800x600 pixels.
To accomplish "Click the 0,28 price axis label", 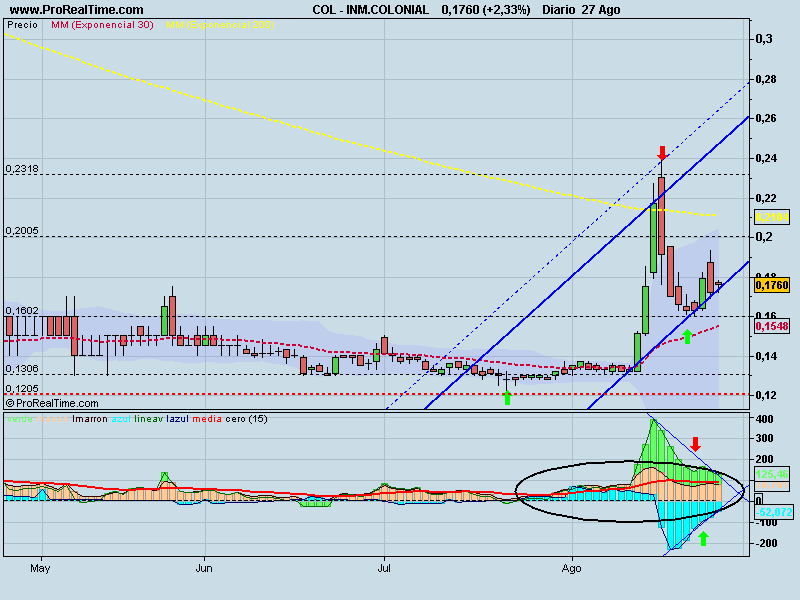I will click(x=766, y=80).
